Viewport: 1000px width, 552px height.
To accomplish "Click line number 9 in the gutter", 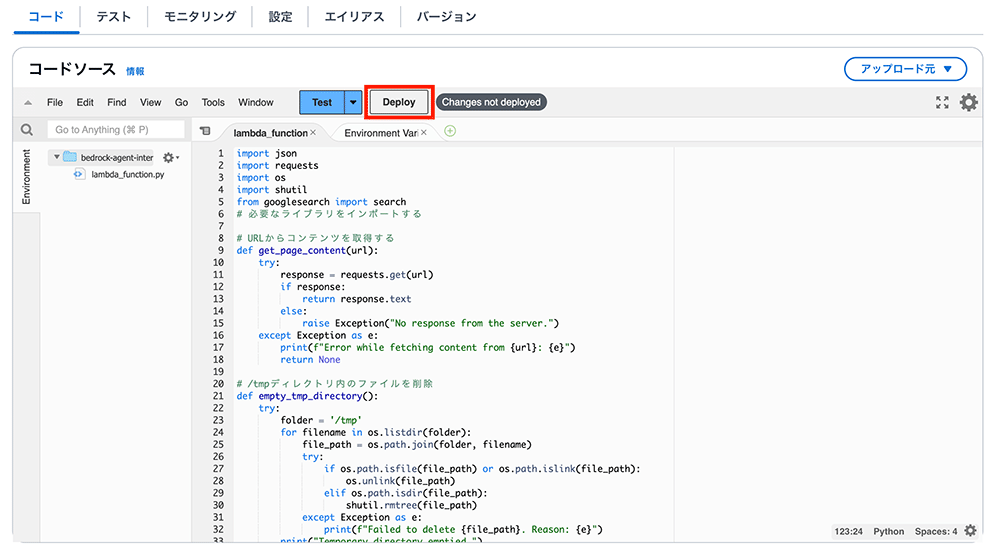I will click(221, 251).
